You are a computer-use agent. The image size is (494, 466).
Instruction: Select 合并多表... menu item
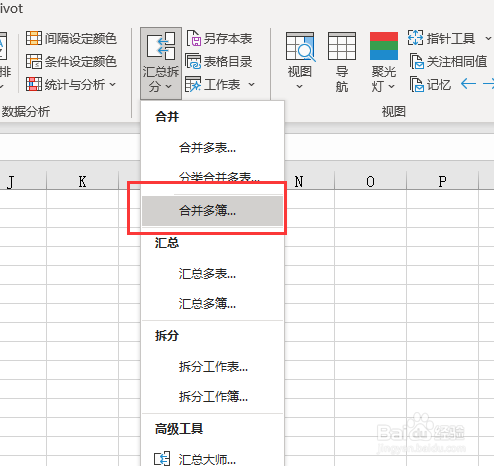212,147
